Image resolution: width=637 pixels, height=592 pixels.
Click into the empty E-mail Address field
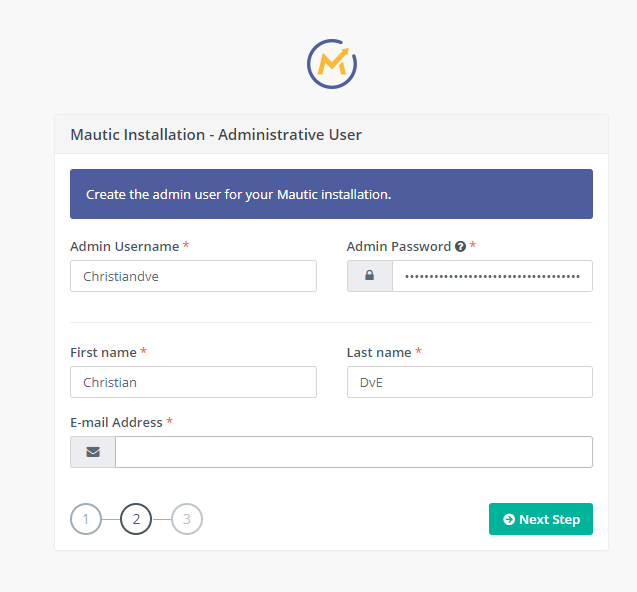[x=354, y=452]
